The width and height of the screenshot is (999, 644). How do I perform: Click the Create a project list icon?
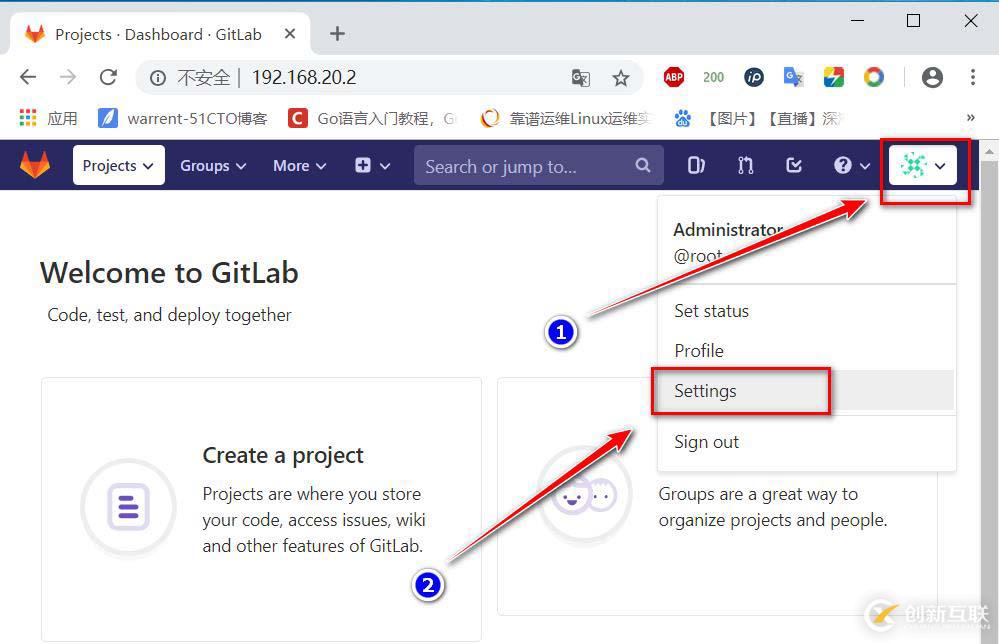(129, 507)
